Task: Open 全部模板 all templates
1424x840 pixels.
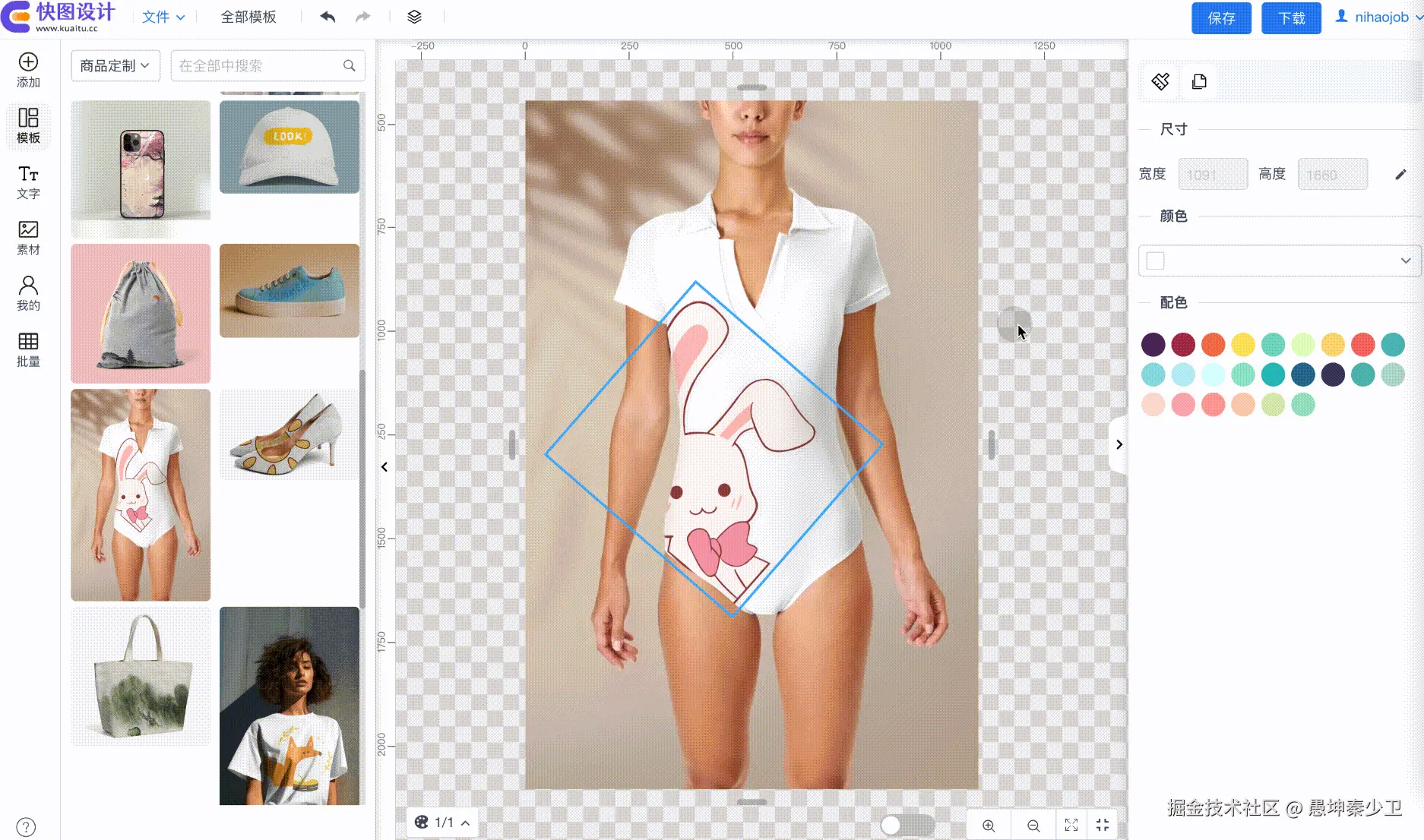Action: coord(248,17)
